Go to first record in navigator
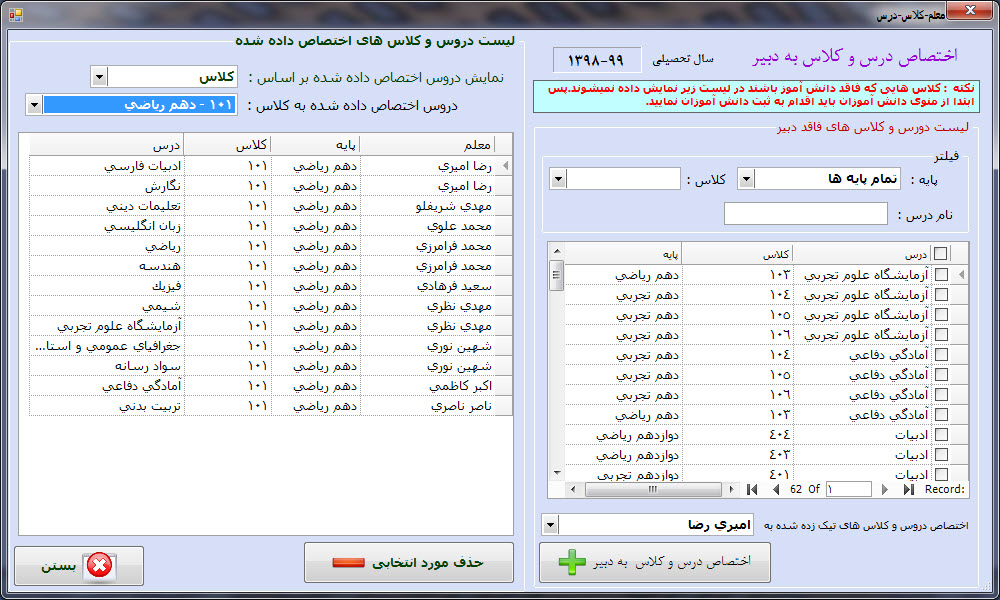 (x=752, y=489)
